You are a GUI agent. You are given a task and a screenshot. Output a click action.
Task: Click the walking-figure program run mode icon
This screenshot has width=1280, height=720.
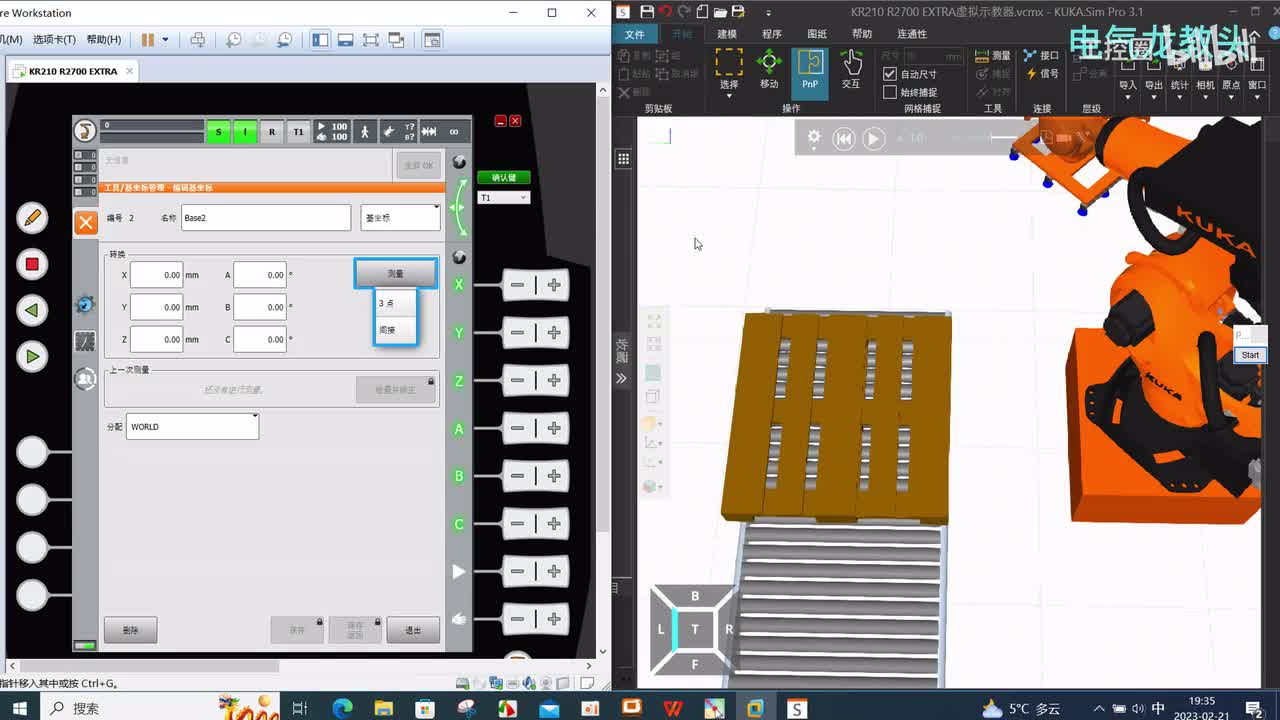(x=364, y=131)
